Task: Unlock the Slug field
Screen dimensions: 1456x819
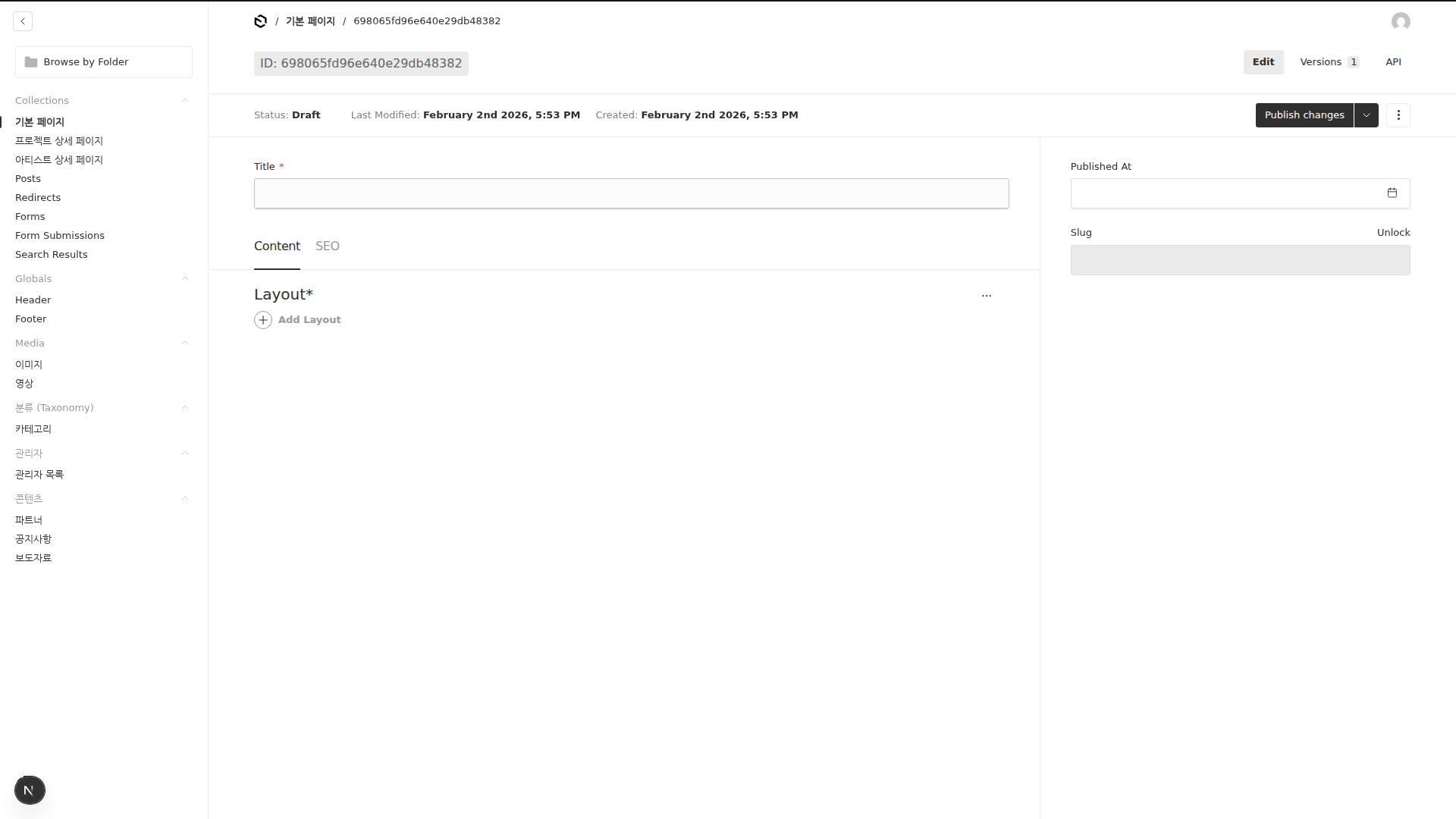Action: point(1392,233)
